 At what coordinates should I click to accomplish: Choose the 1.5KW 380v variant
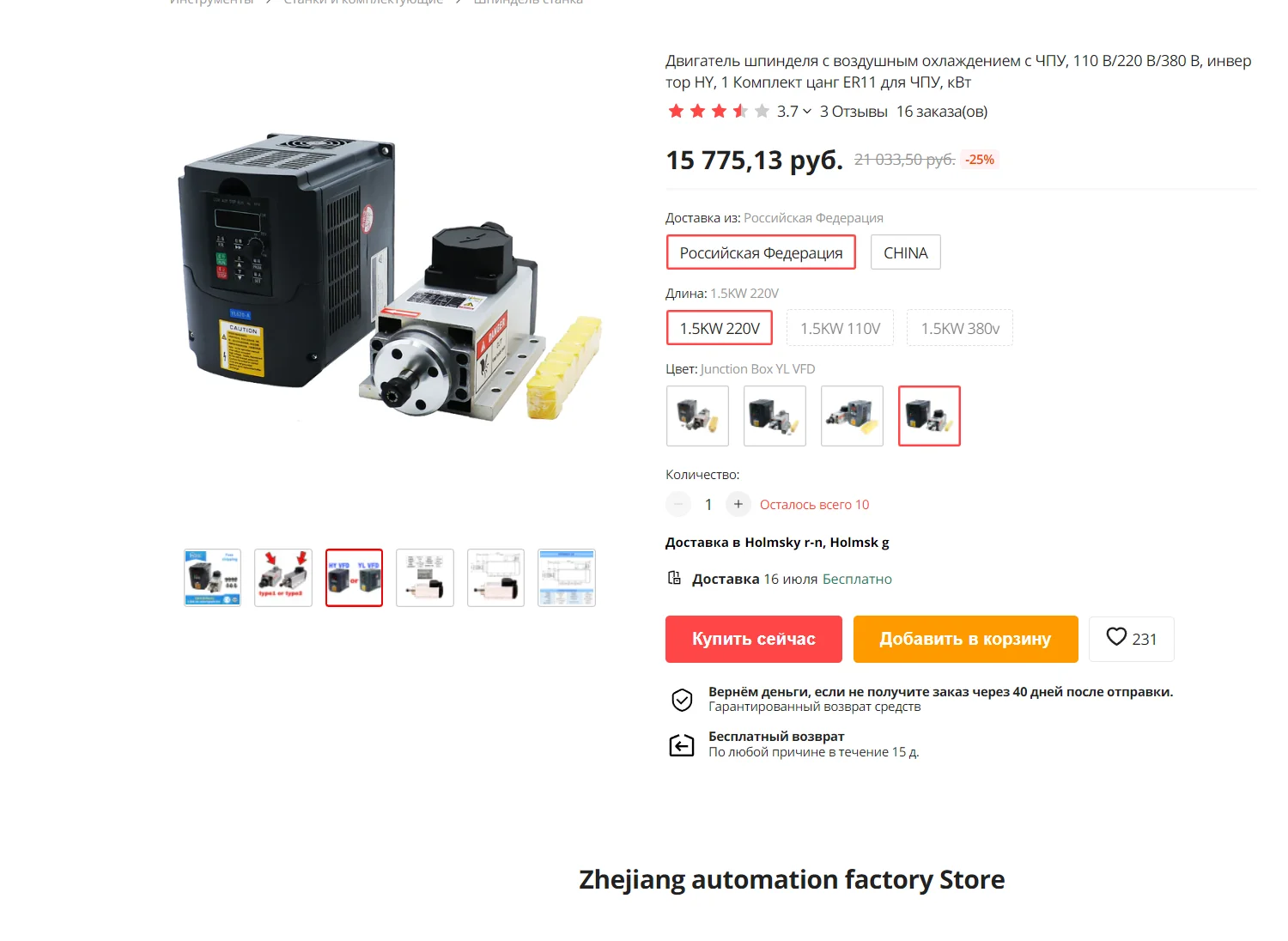tap(960, 328)
